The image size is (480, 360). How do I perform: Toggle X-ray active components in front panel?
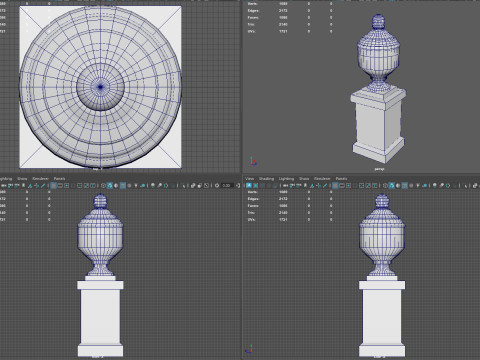[x=199, y=185]
